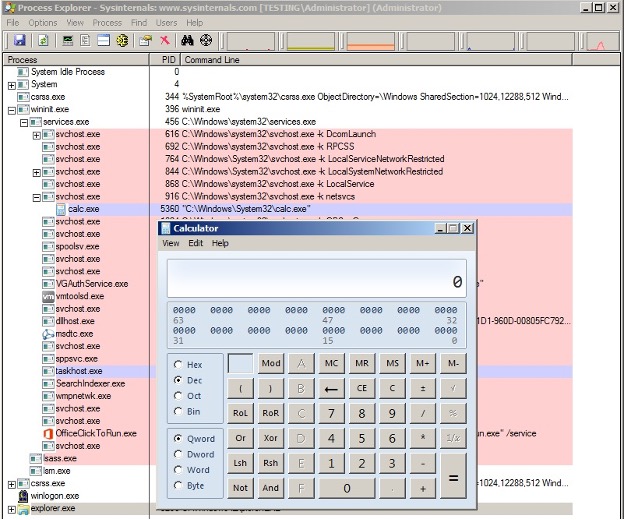Screen dimensions: 624x520
Task: Click the Refresh Now toolbar icon
Action: 43,40
